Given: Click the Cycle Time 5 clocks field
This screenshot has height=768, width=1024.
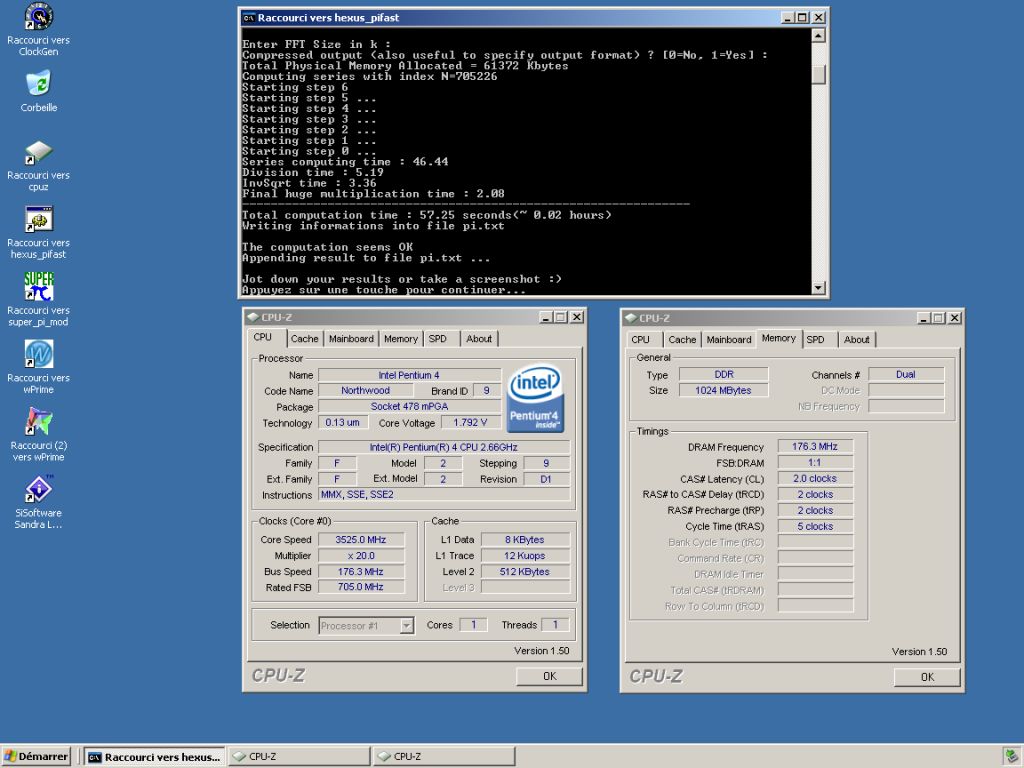Looking at the screenshot, I should click(x=815, y=526).
